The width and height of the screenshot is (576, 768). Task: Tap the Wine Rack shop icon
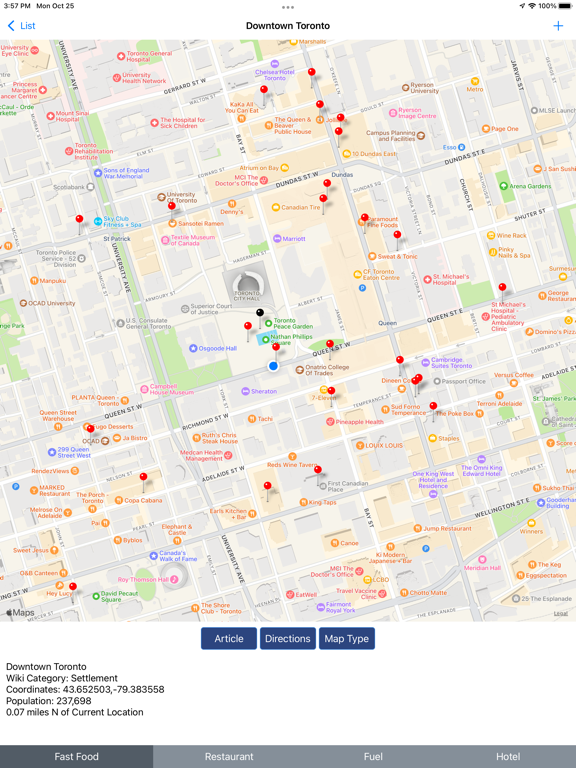pyautogui.click(x=491, y=235)
